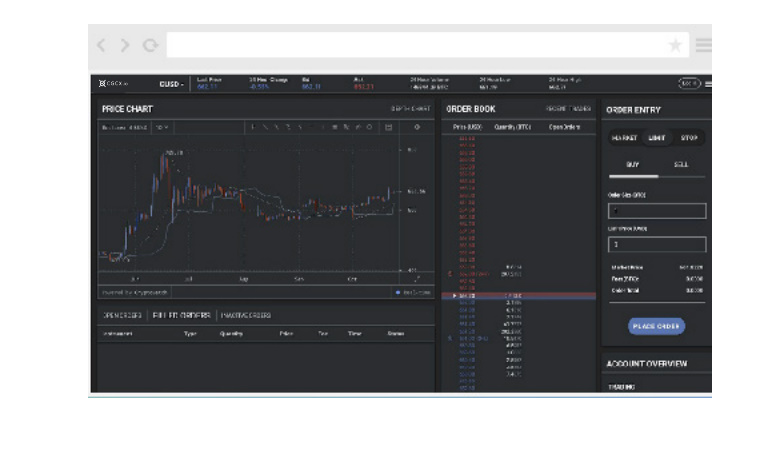The image size is (779, 456).
Task: Click the Status column header in orders table
Action: click(395, 334)
